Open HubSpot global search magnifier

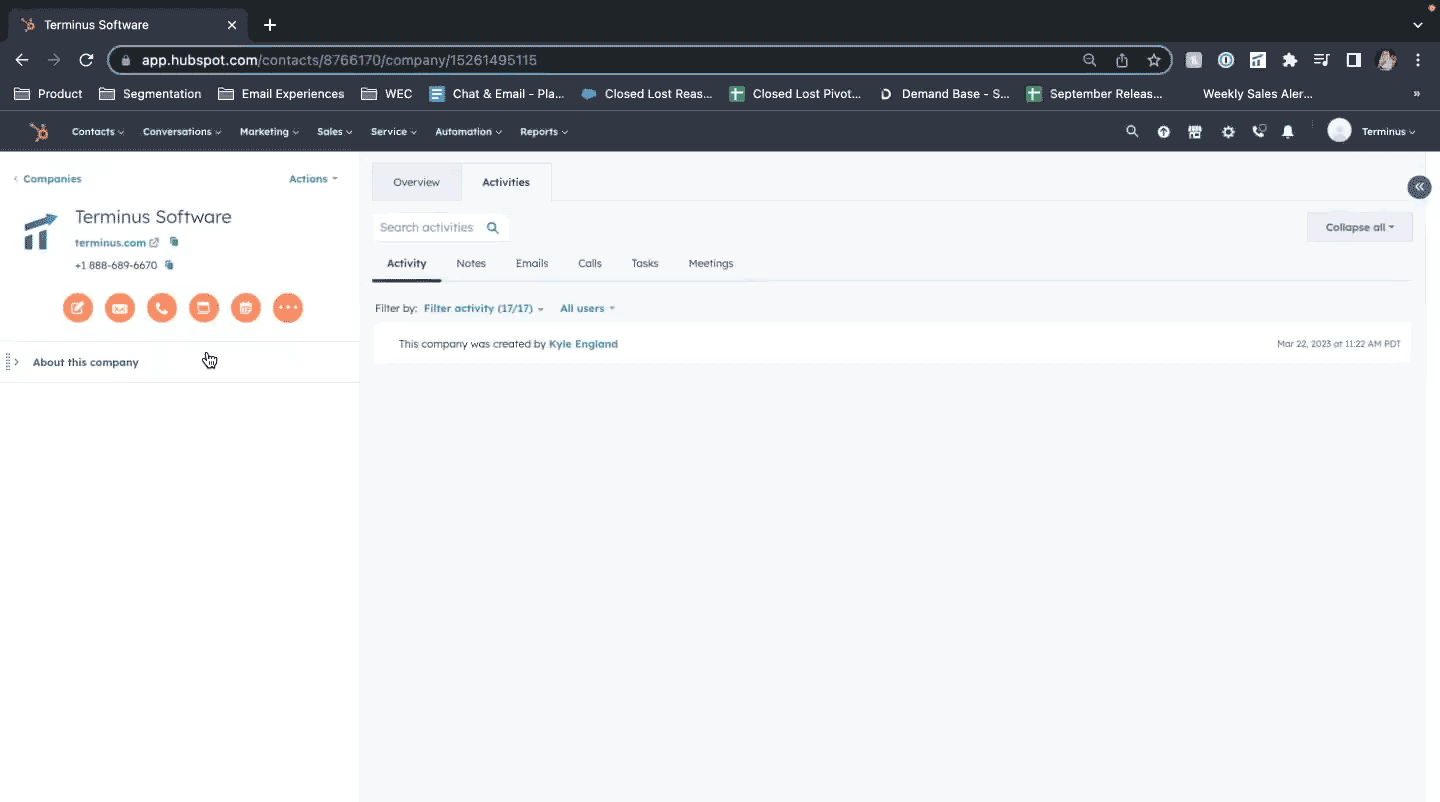(1132, 131)
